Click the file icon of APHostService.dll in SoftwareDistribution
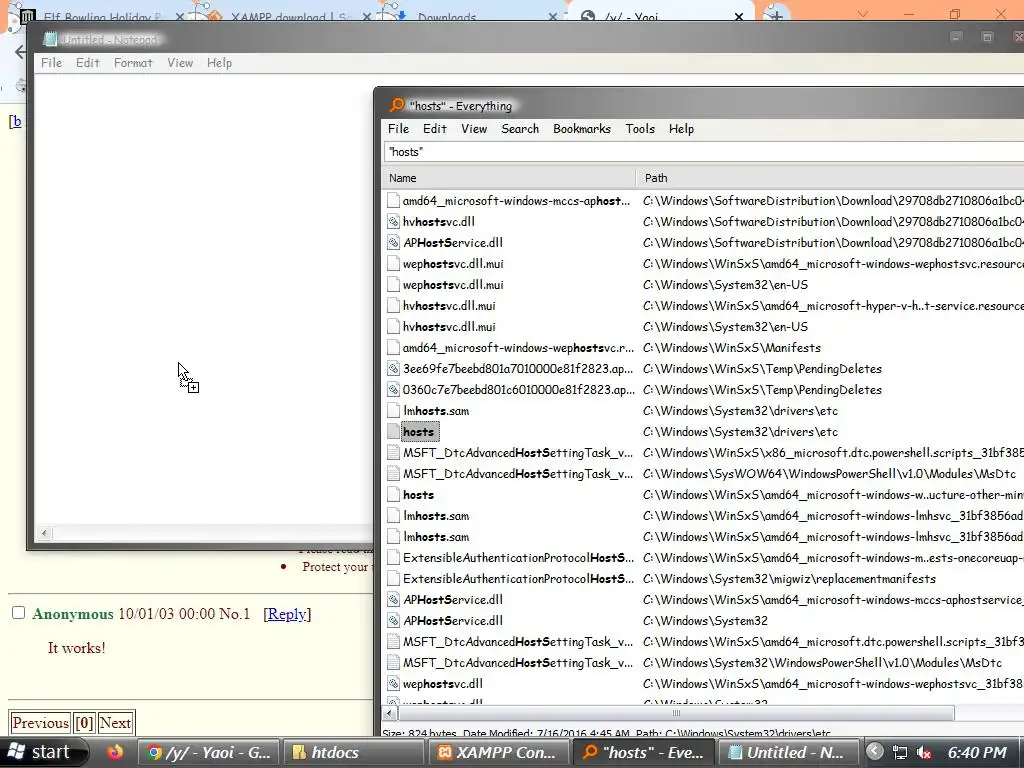The height and width of the screenshot is (768, 1024). (393, 242)
